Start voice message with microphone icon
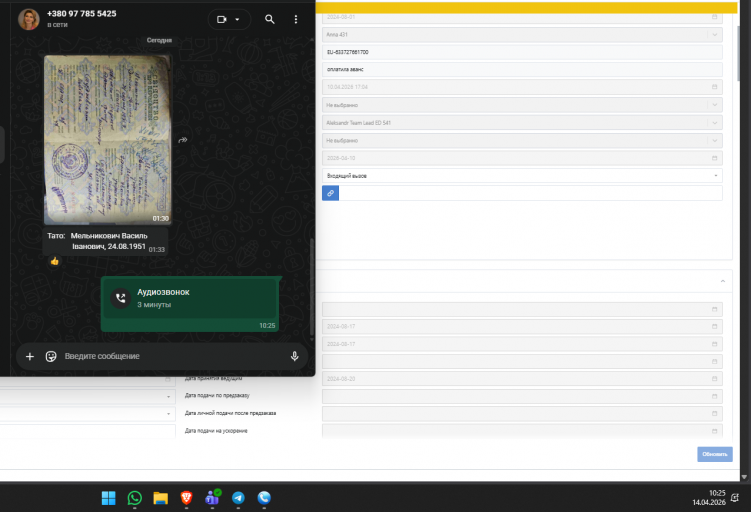Viewport: 751px width, 512px height. pyautogui.click(x=295, y=356)
